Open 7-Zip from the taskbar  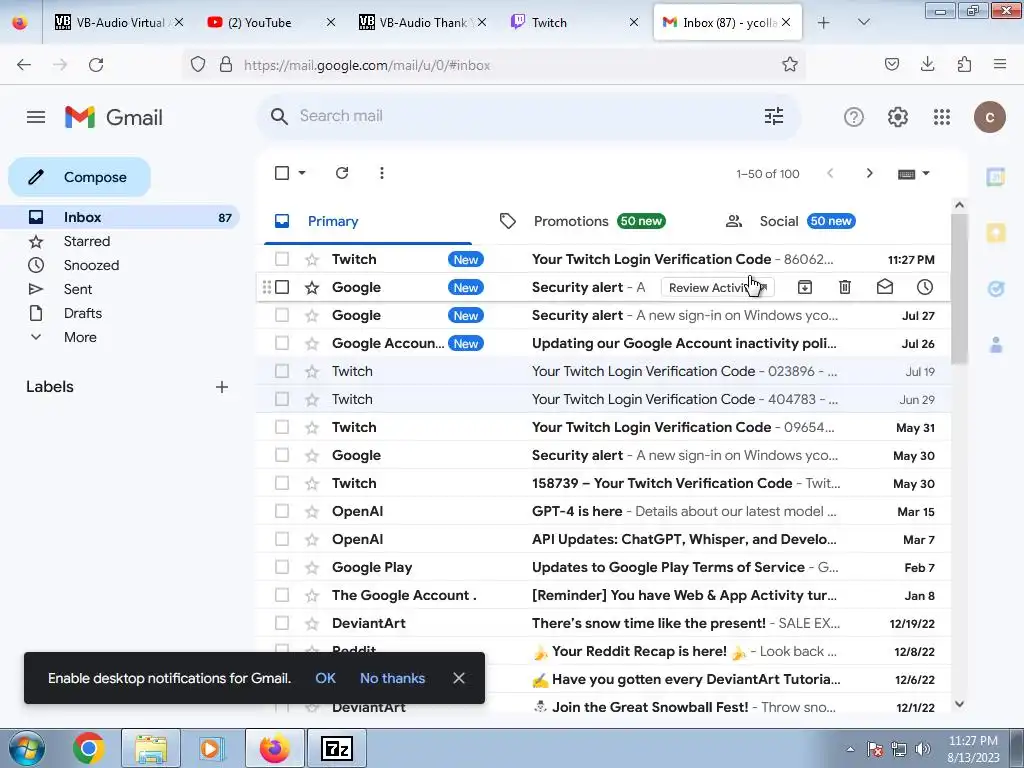click(x=337, y=748)
